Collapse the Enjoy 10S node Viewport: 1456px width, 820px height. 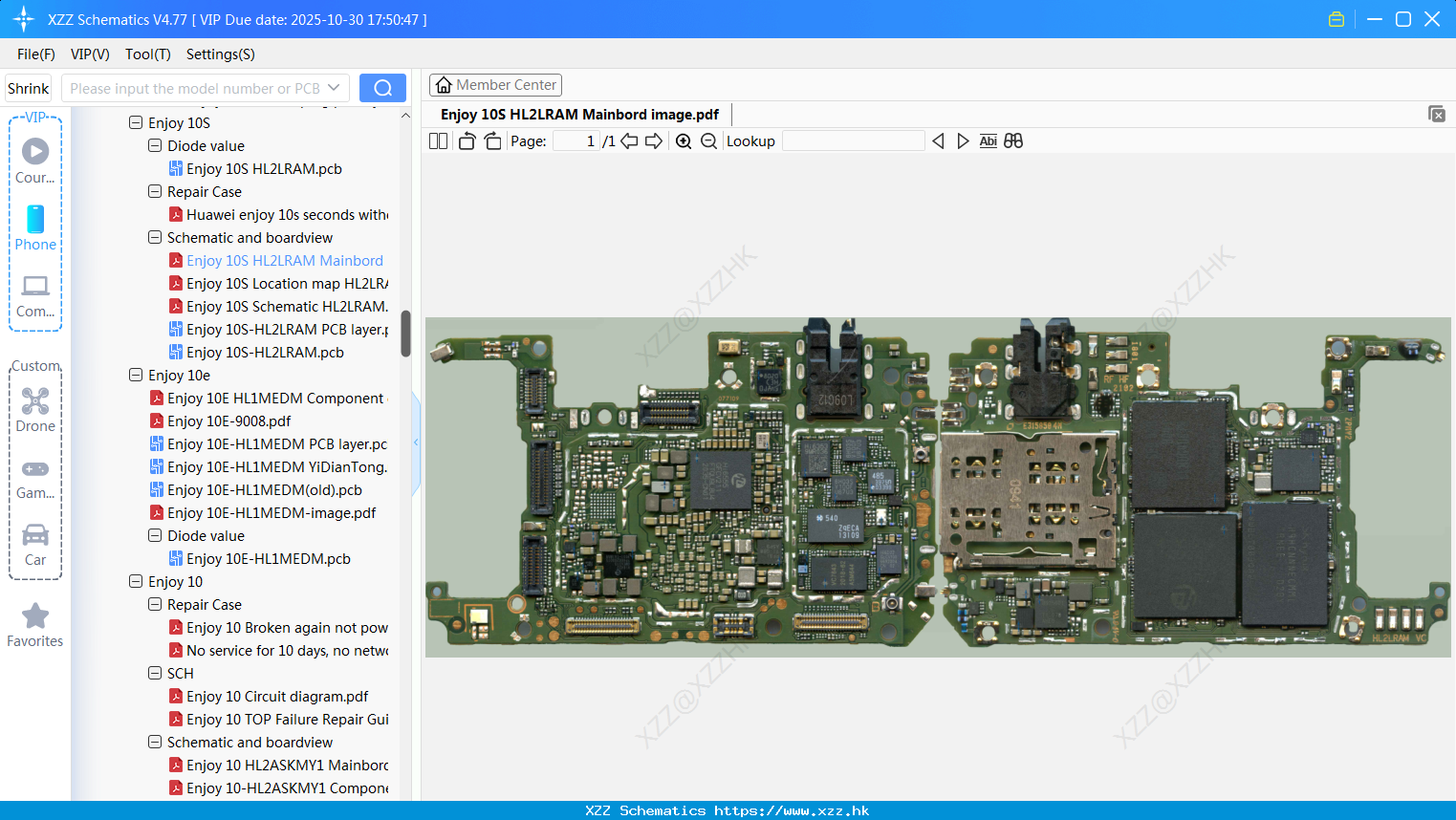pos(136,122)
